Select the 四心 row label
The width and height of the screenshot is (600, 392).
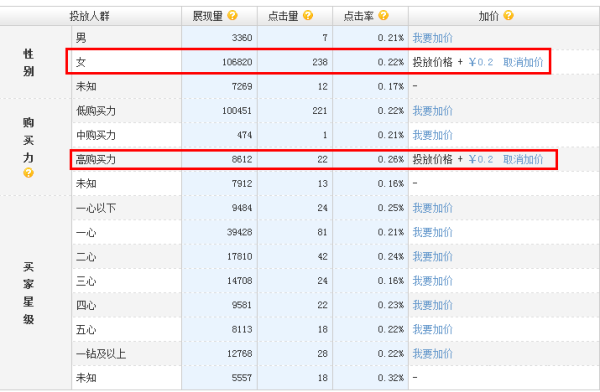pos(86,305)
